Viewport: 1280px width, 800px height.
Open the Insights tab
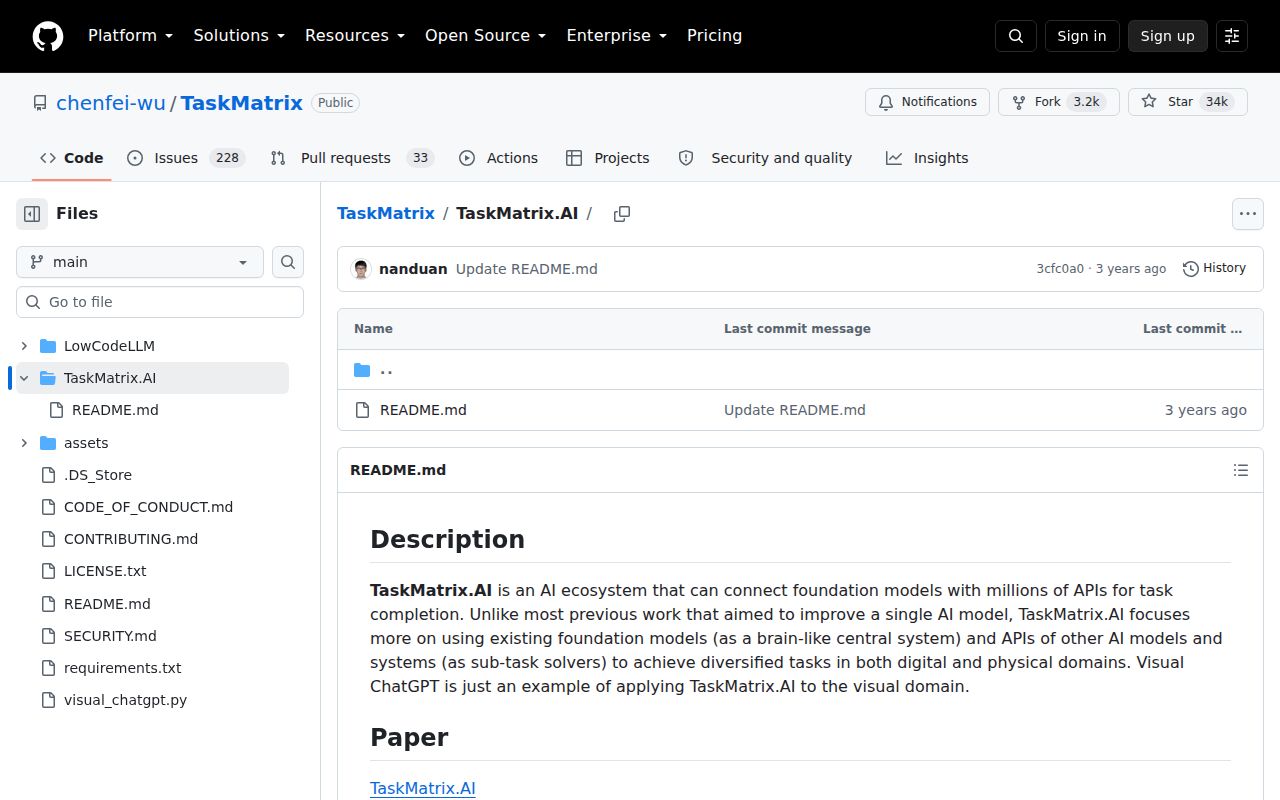point(927,158)
